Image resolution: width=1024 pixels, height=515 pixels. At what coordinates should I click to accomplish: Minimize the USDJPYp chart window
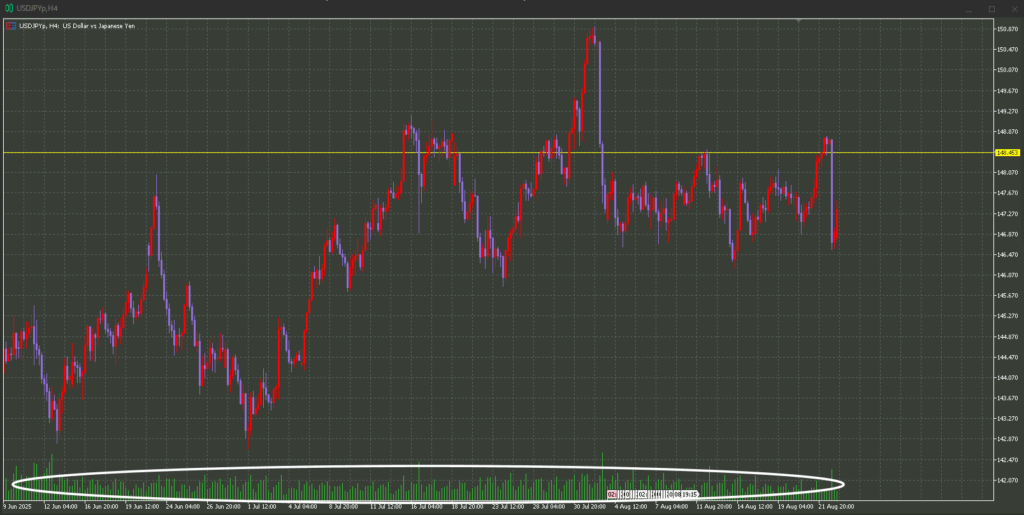968,8
